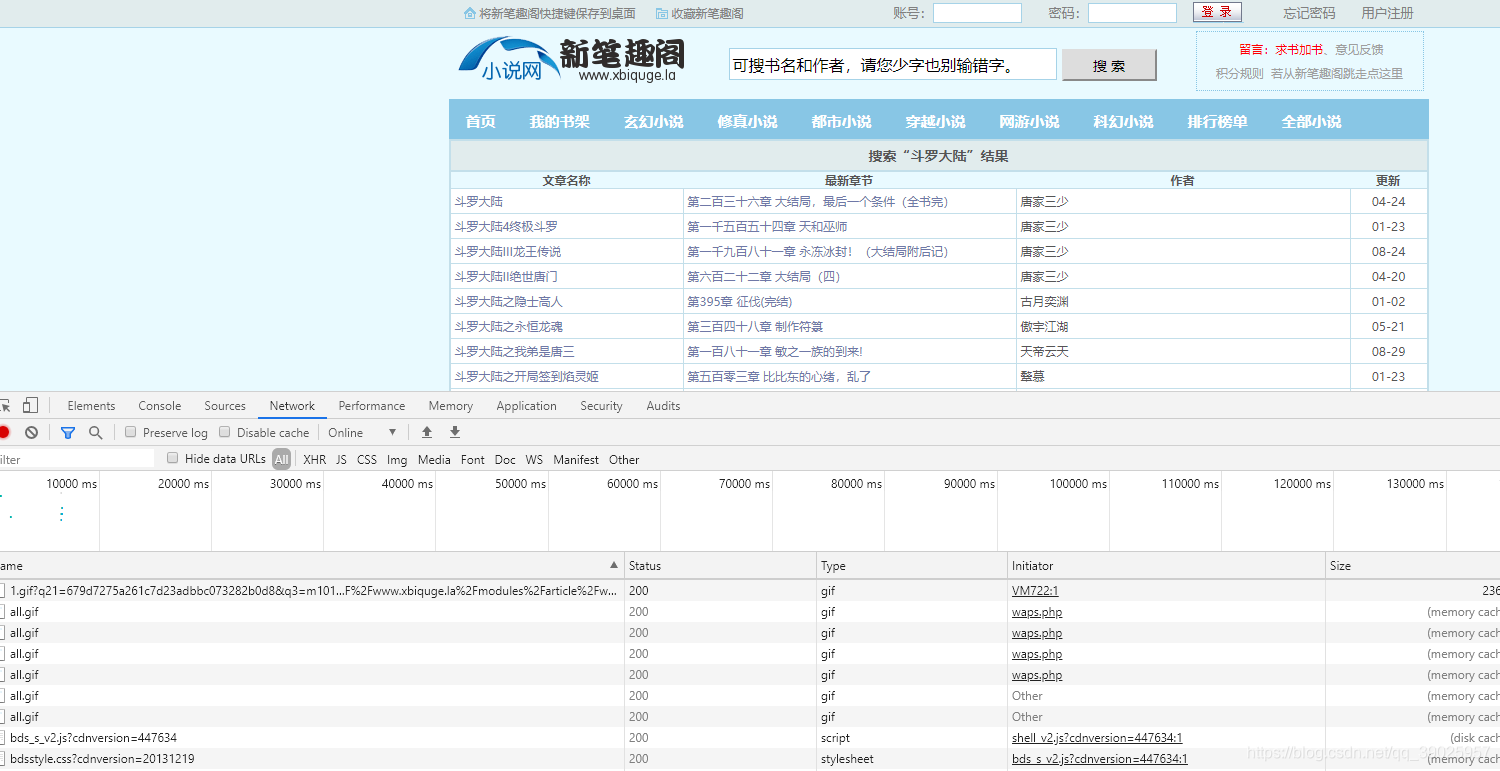
Task: Switch to the Elements tab
Action: click(91, 405)
